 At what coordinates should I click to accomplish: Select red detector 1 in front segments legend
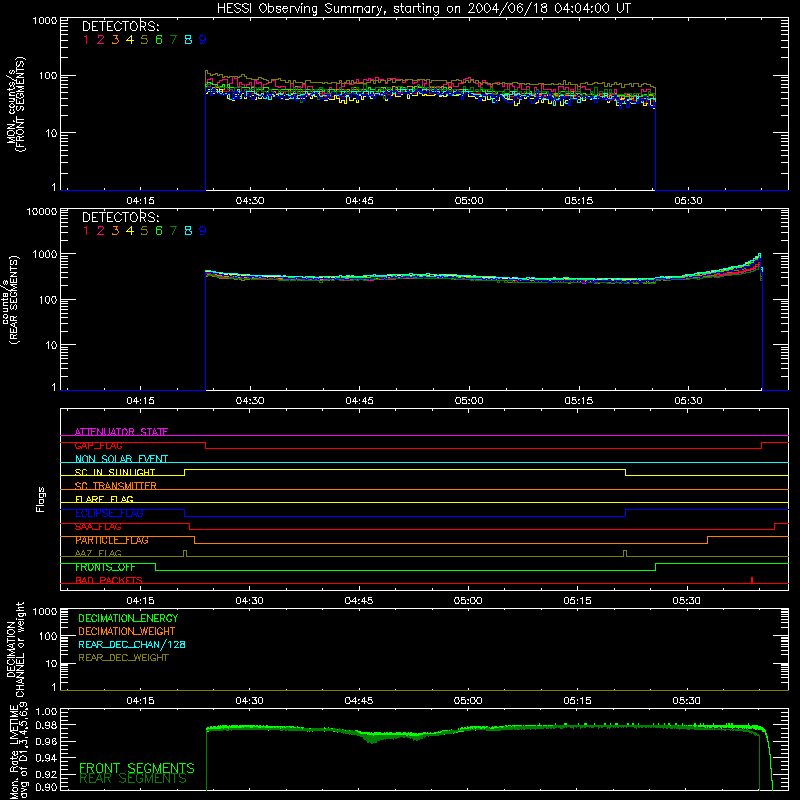tap(86, 40)
